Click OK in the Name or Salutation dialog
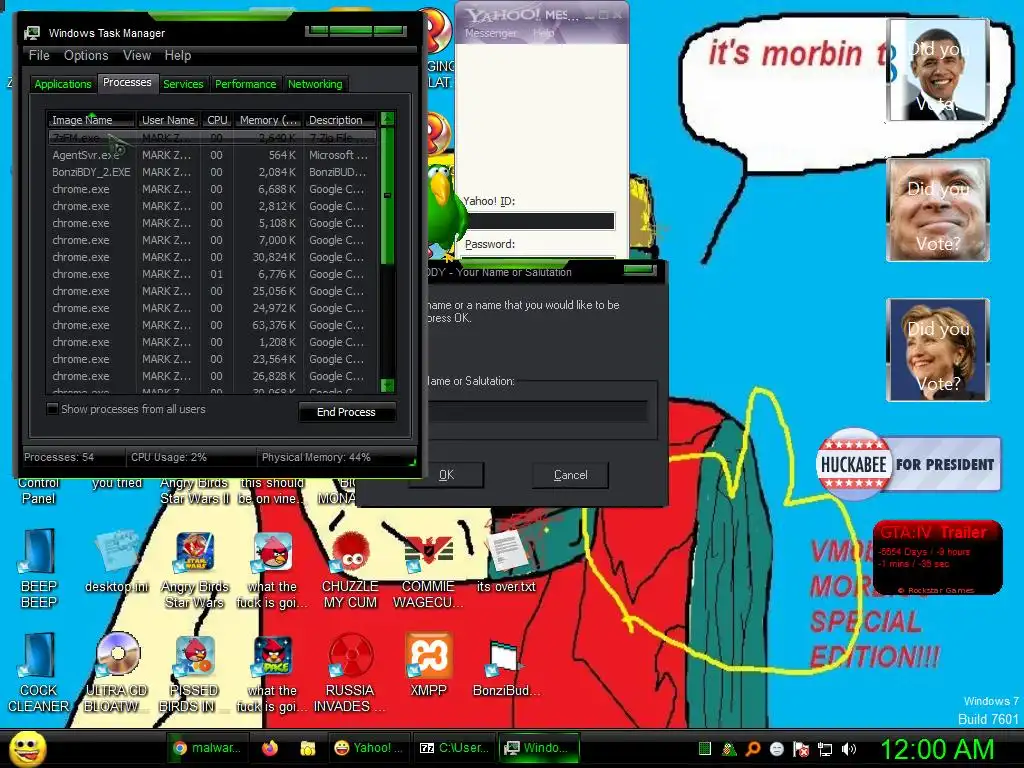This screenshot has width=1024, height=768. (446, 475)
